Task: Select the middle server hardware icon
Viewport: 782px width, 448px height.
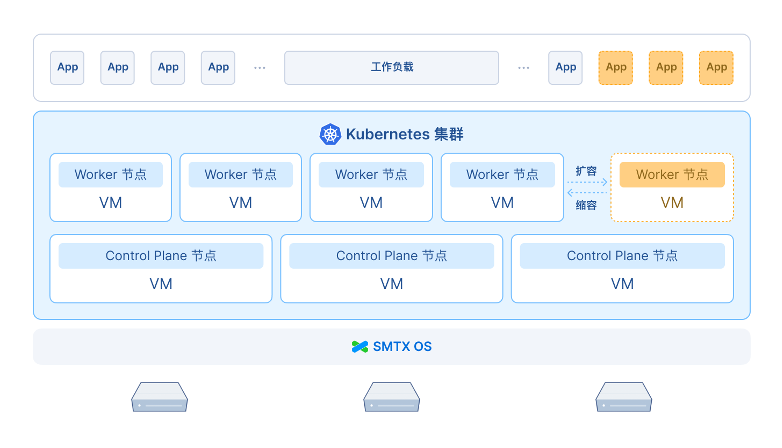Action: click(x=391, y=397)
